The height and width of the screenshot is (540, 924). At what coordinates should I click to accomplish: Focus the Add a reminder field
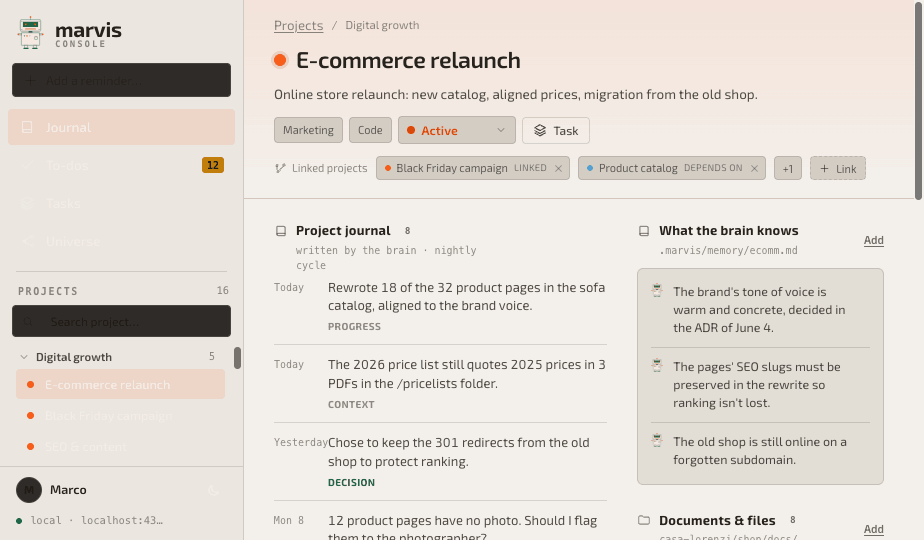coord(121,80)
